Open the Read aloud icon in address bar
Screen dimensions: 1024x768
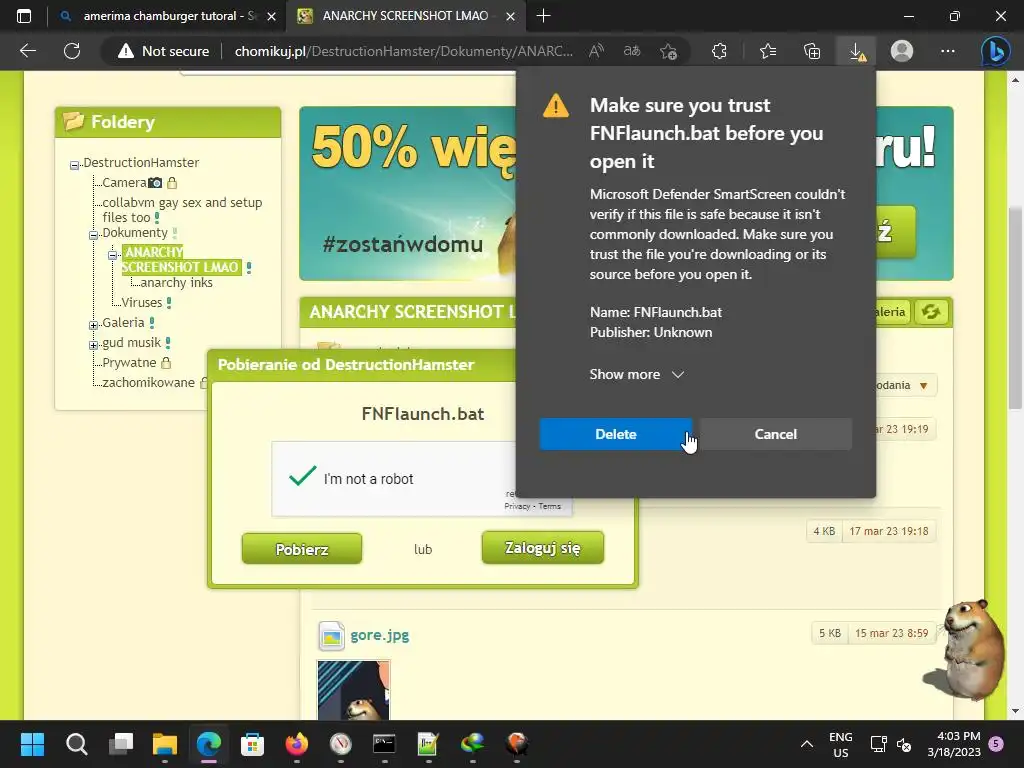(x=596, y=51)
